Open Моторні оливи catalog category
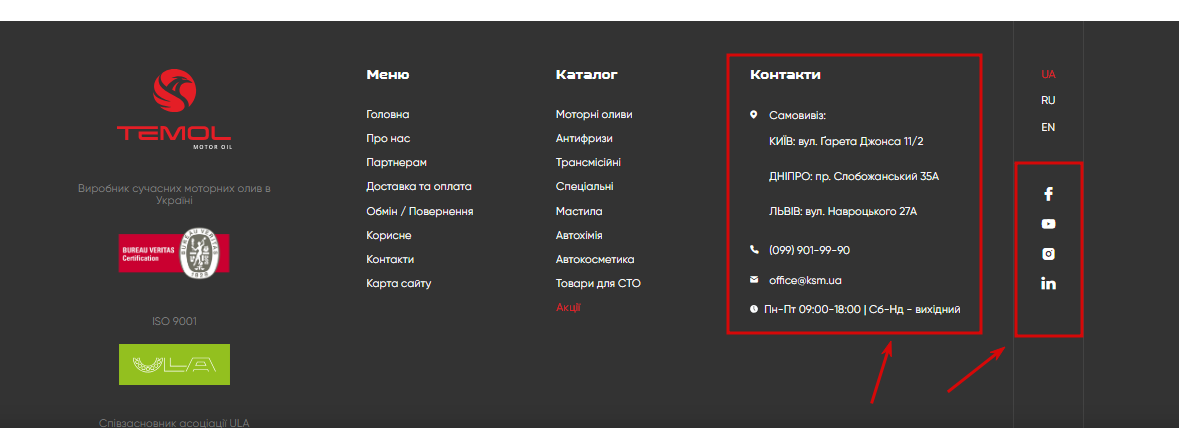Image resolution: width=1179 pixels, height=438 pixels. pos(594,115)
